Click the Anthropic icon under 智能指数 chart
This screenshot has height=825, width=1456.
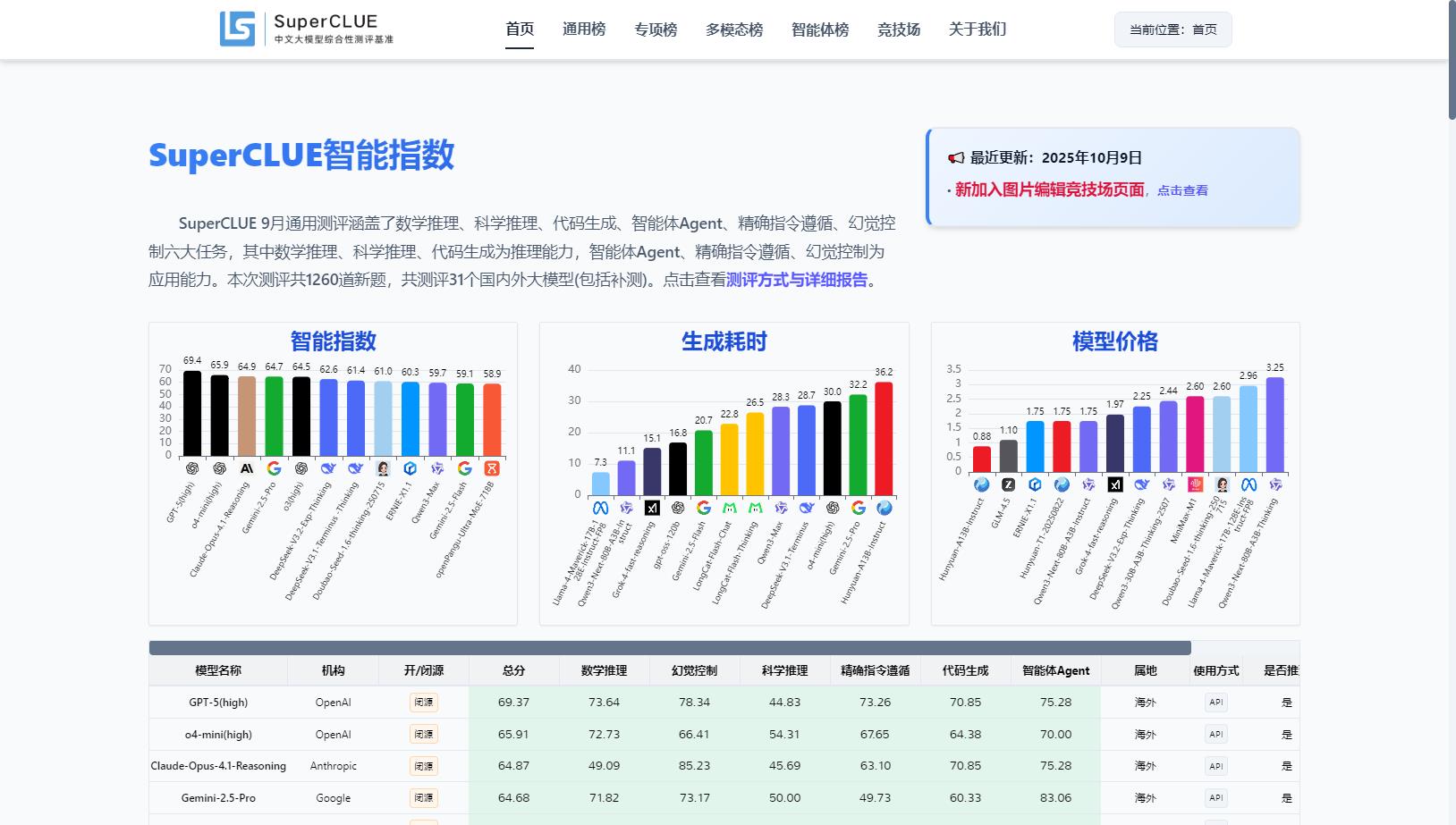pyautogui.click(x=247, y=468)
